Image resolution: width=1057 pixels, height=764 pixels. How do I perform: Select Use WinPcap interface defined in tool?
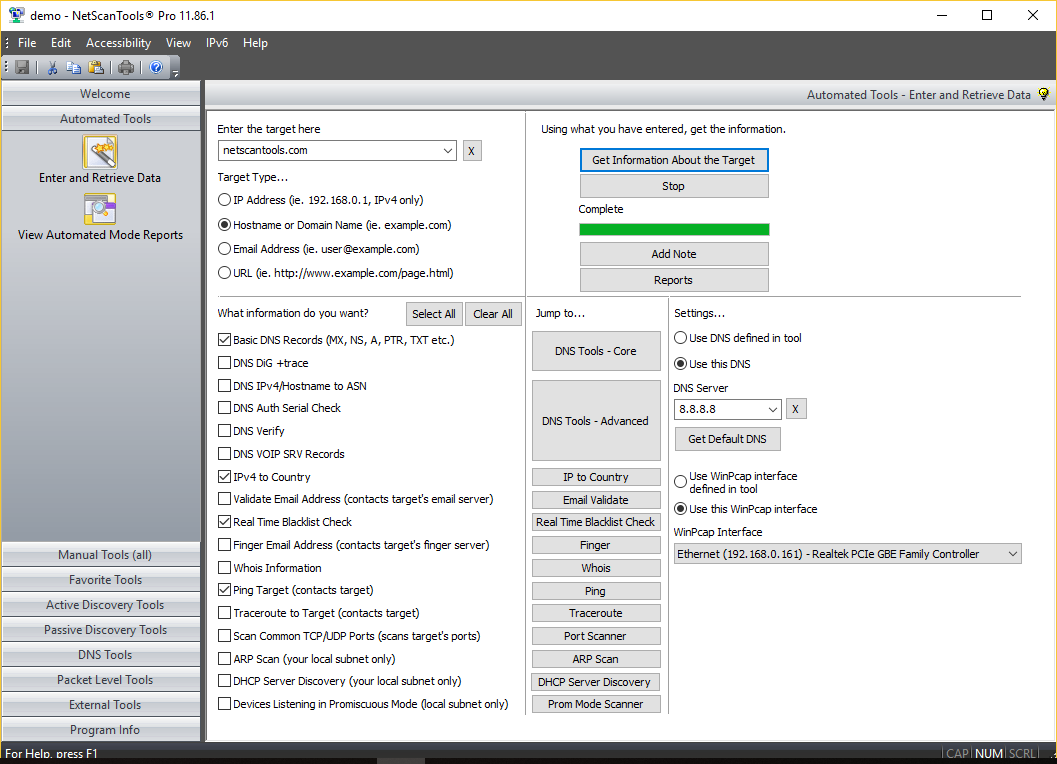681,482
